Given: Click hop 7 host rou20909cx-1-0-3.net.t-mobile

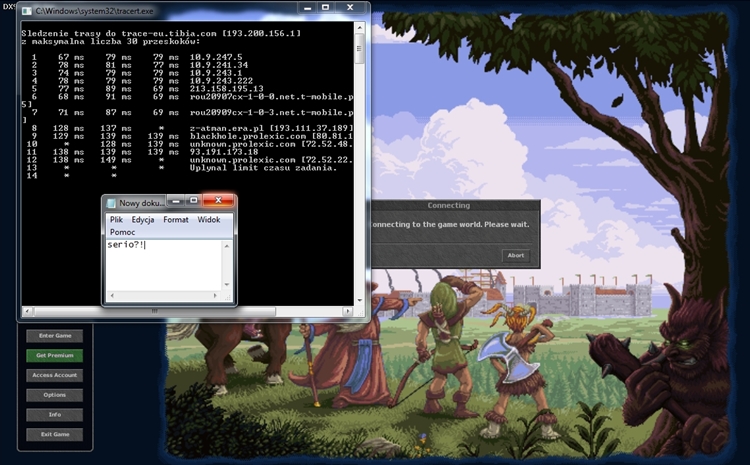Looking at the screenshot, I should [271, 112].
